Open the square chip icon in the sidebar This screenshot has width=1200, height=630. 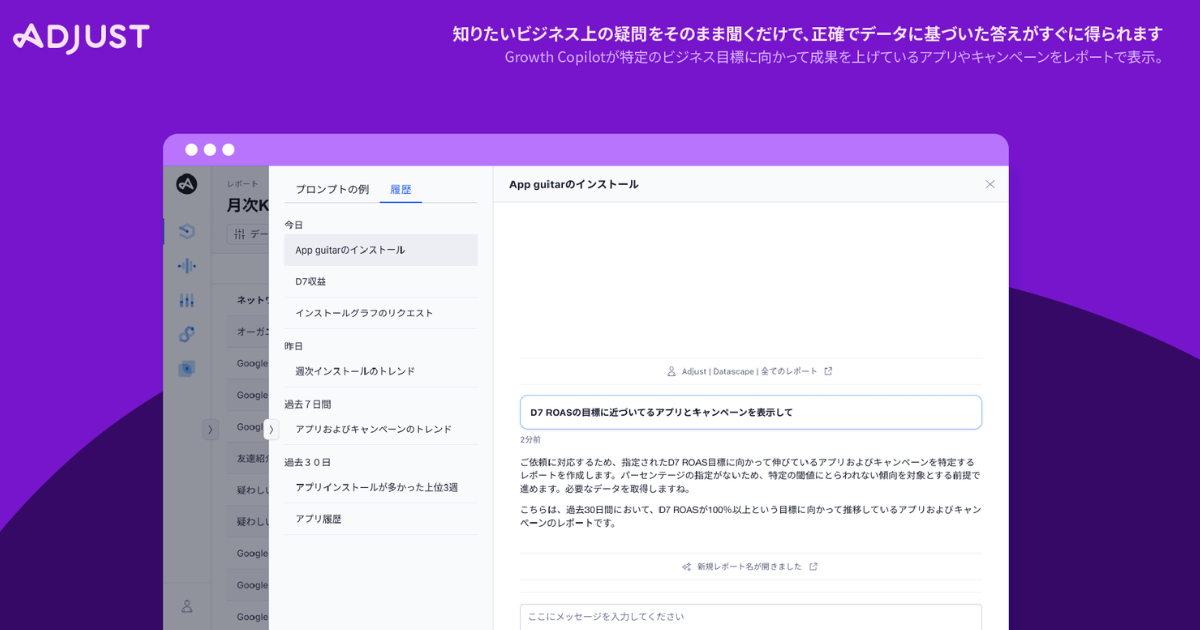click(x=186, y=368)
